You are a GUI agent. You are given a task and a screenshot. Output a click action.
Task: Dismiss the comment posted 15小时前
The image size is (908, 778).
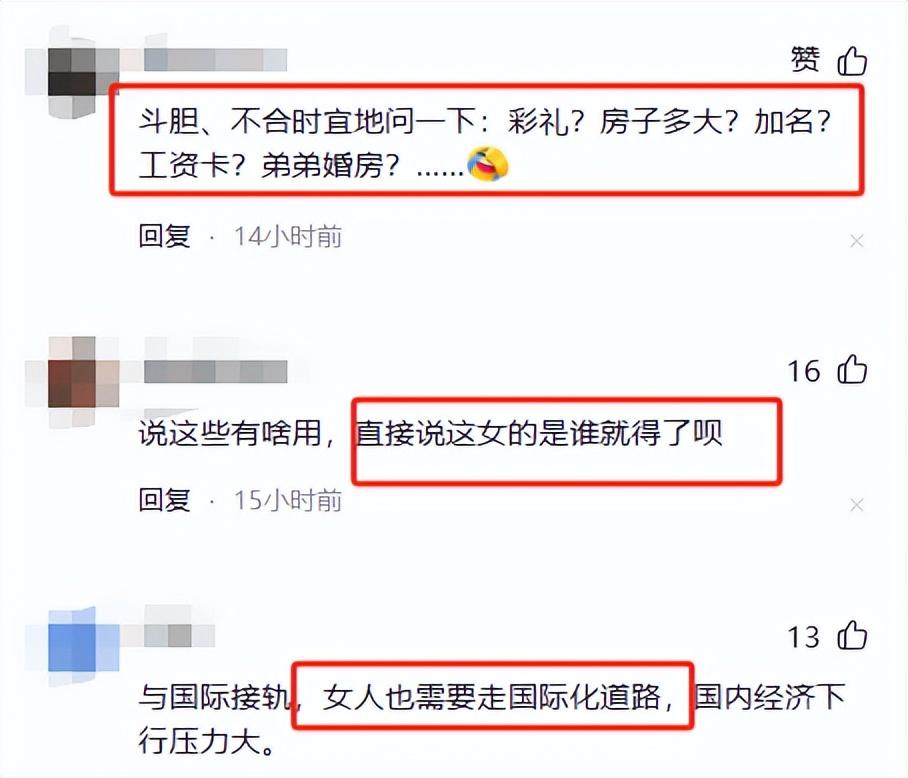coord(856,505)
